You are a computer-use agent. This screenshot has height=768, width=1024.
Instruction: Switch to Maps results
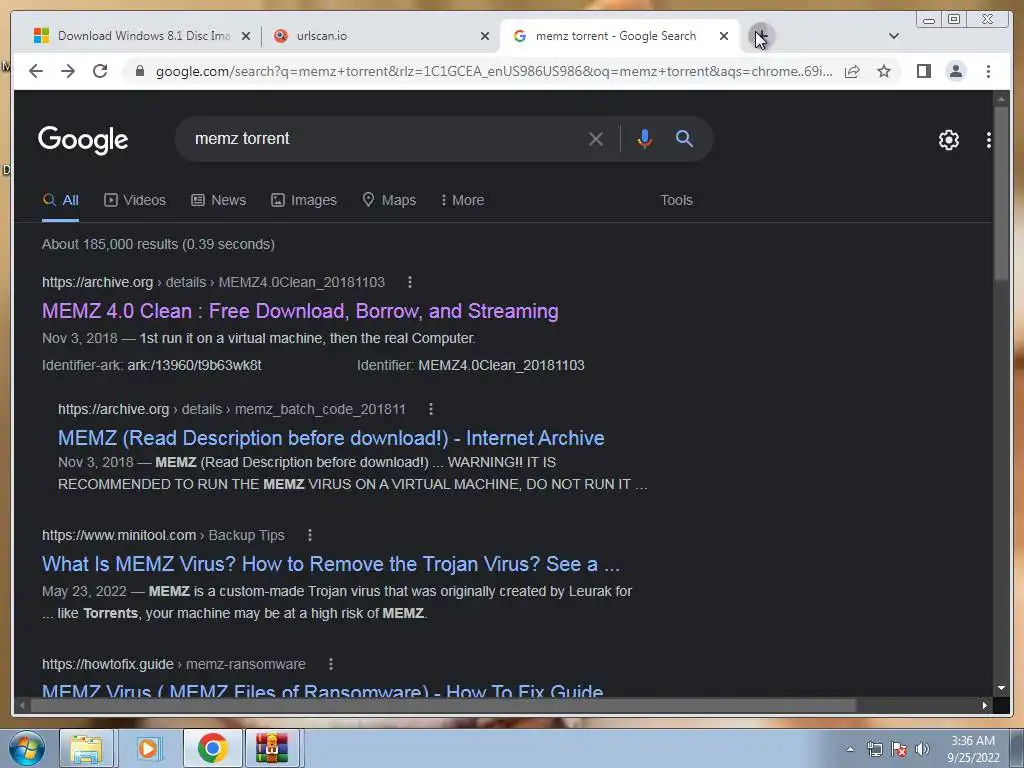389,200
